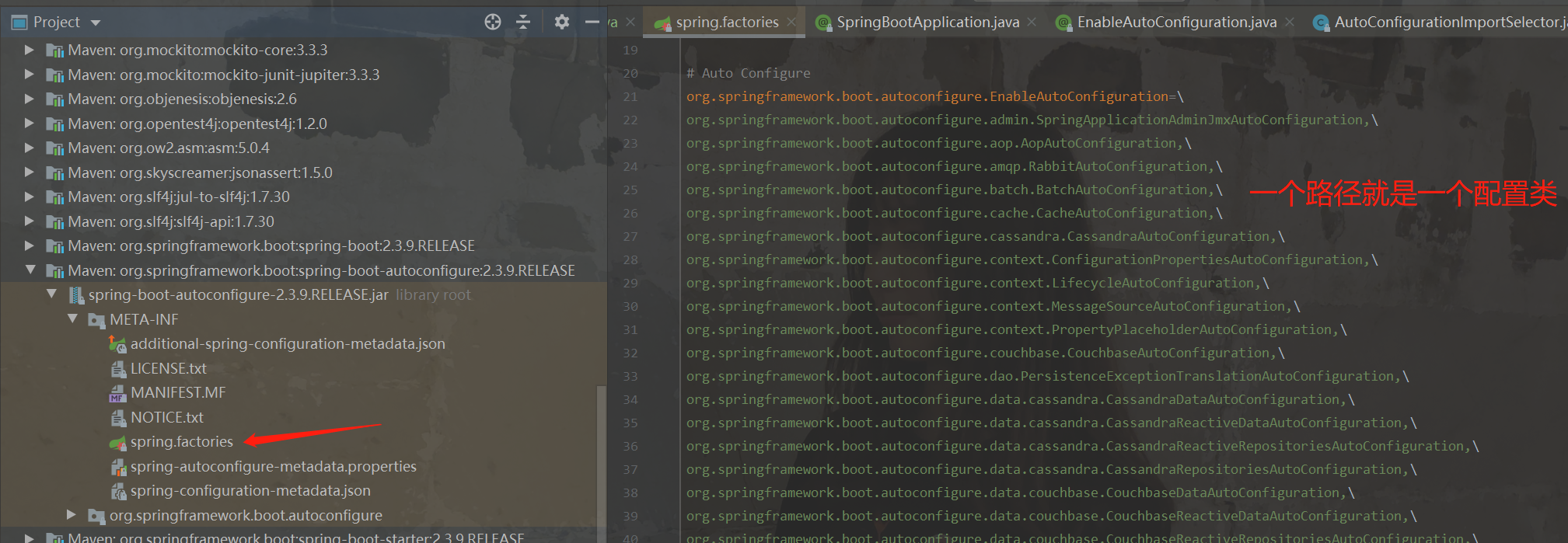This screenshot has width=1568, height=543.
Task: Click the locate/select opened file target icon
Action: (493, 22)
